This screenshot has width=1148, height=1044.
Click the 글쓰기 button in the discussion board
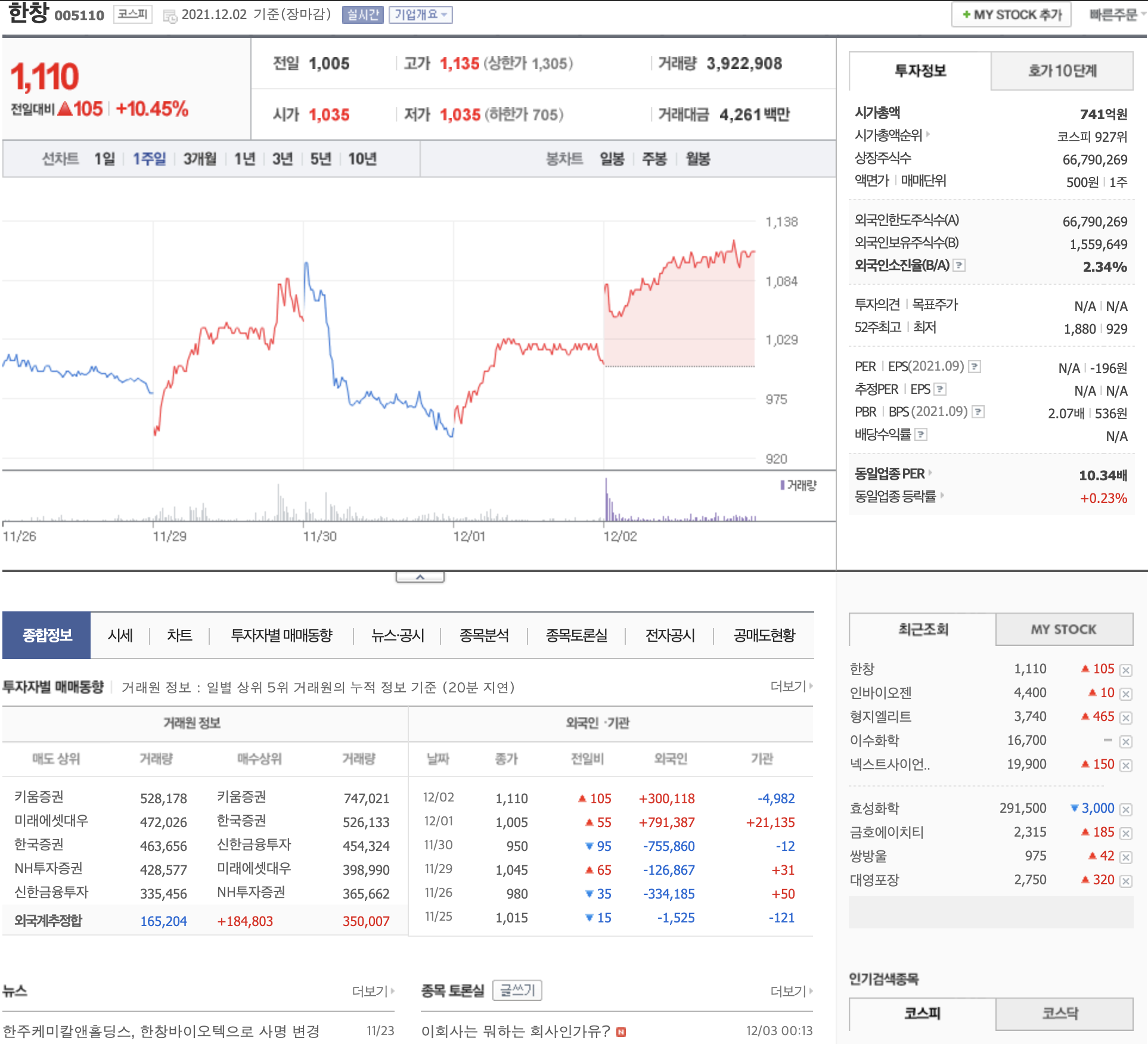(x=517, y=990)
